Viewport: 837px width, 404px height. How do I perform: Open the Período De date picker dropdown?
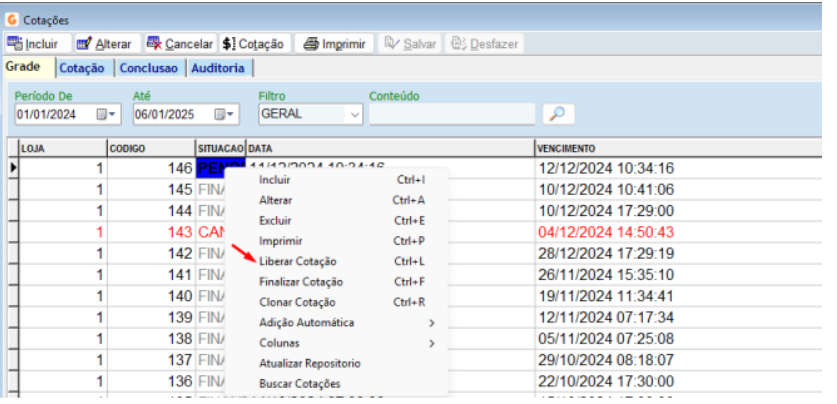tap(106, 114)
